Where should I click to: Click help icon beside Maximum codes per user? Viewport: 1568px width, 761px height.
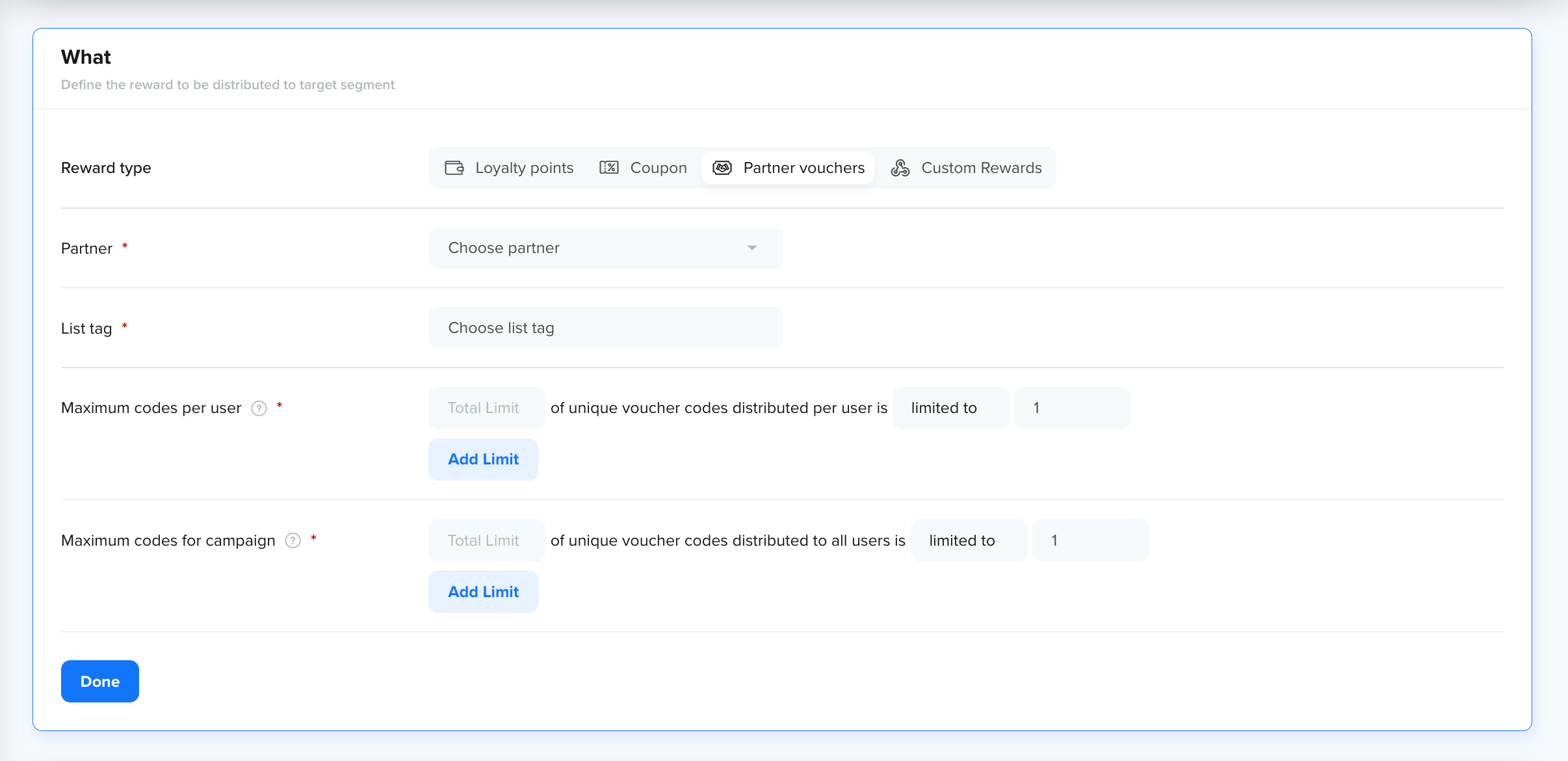pyautogui.click(x=259, y=408)
